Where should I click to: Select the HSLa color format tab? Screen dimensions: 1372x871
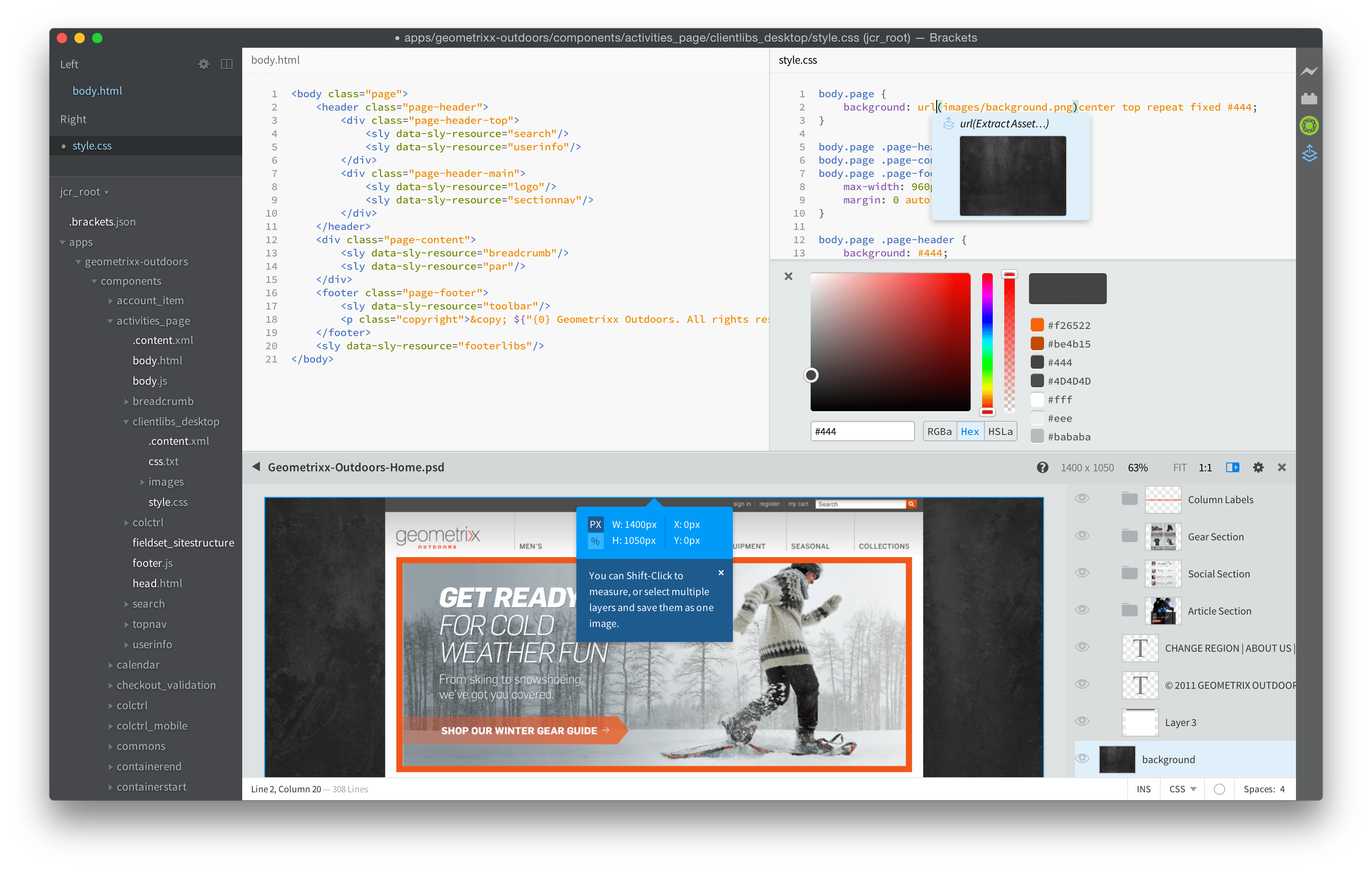[x=1001, y=431]
